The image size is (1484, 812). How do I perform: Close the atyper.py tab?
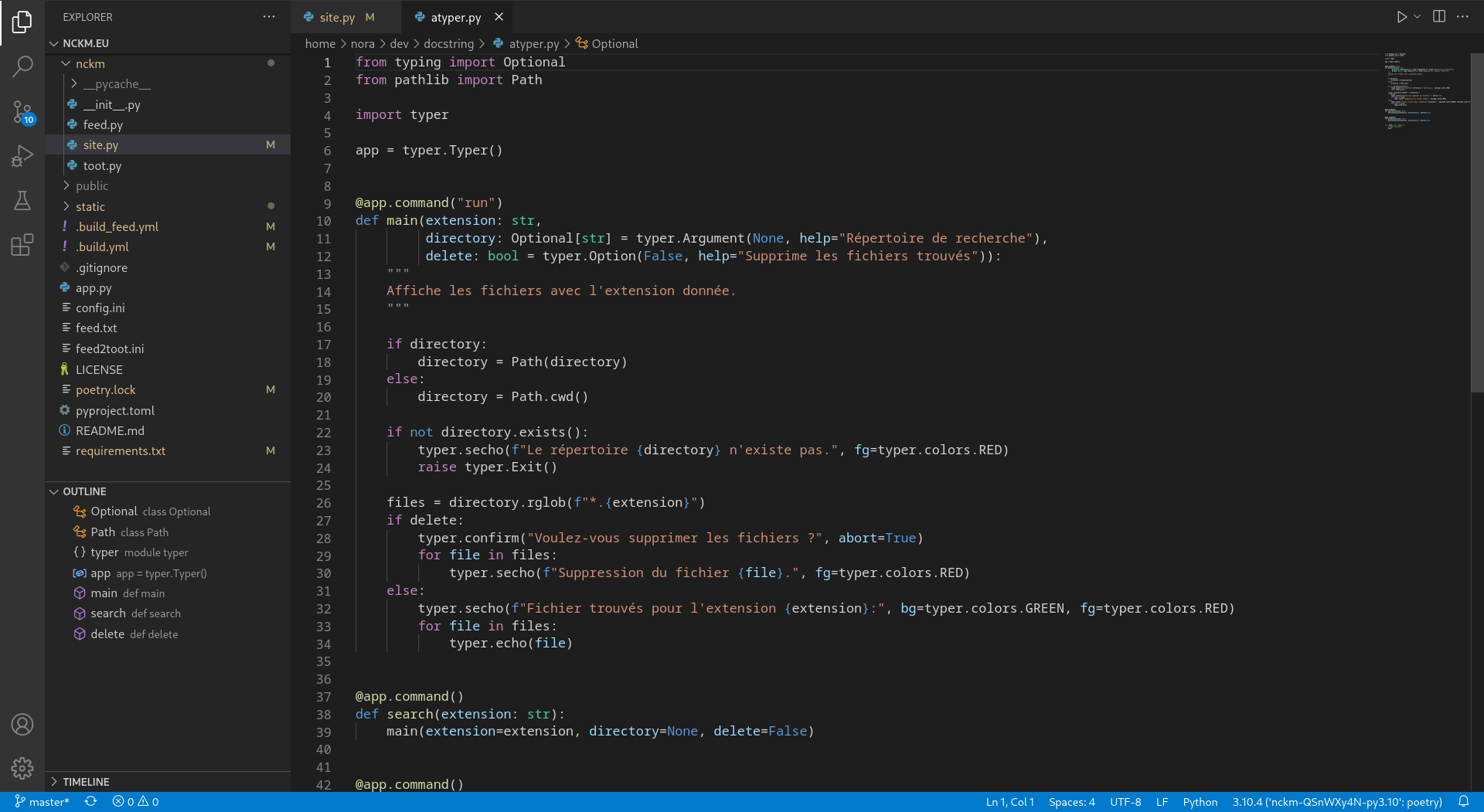[x=499, y=17]
